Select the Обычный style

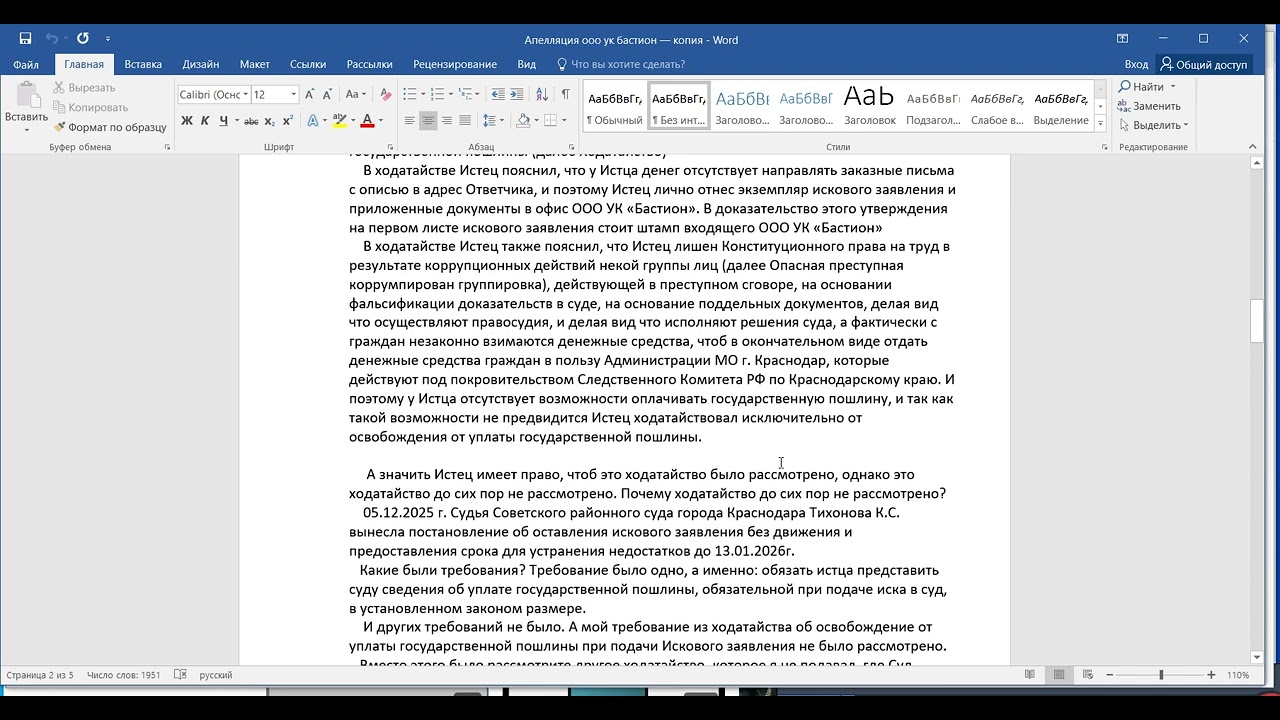615,106
